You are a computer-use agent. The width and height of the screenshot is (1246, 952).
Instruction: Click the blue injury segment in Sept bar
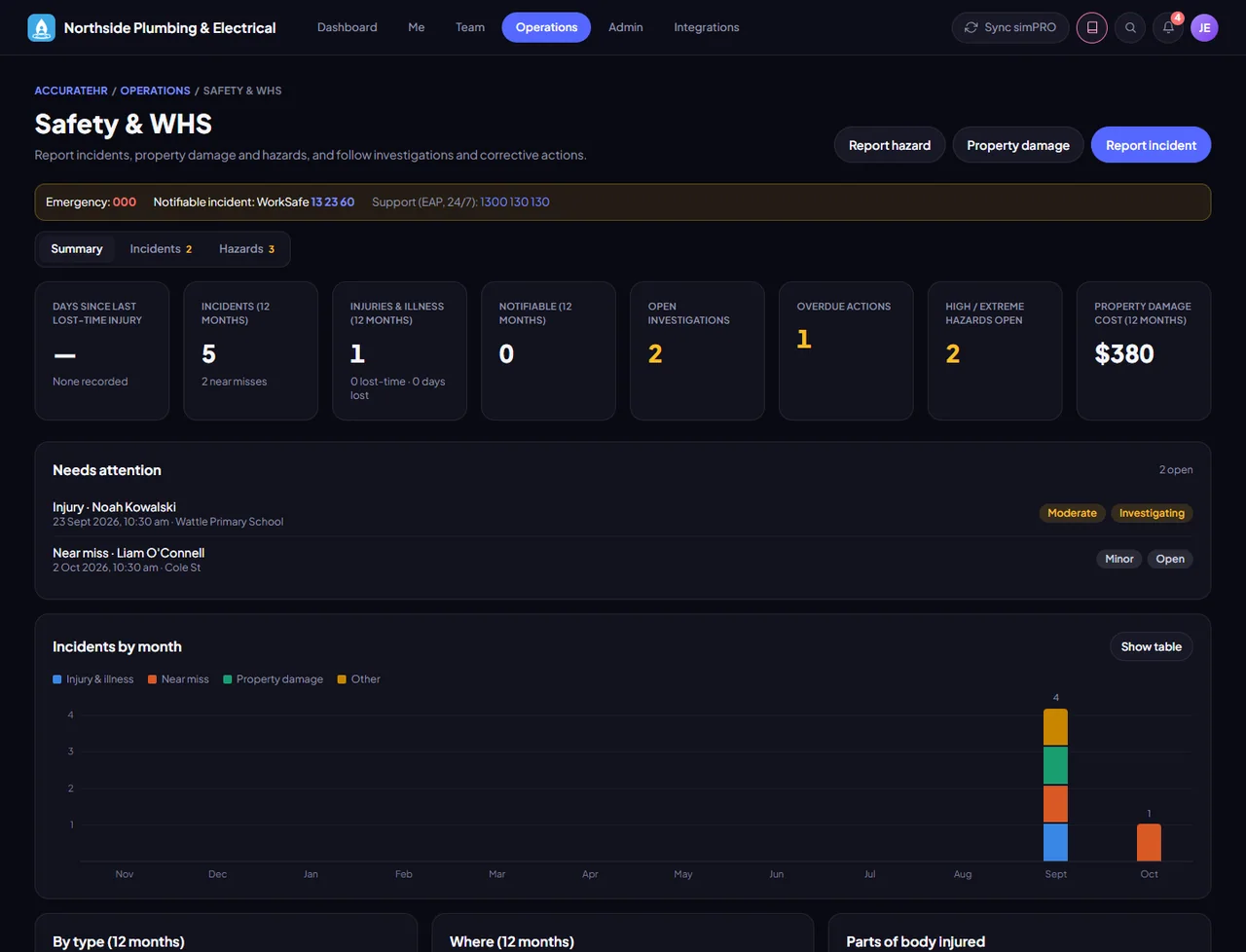[x=1055, y=843]
